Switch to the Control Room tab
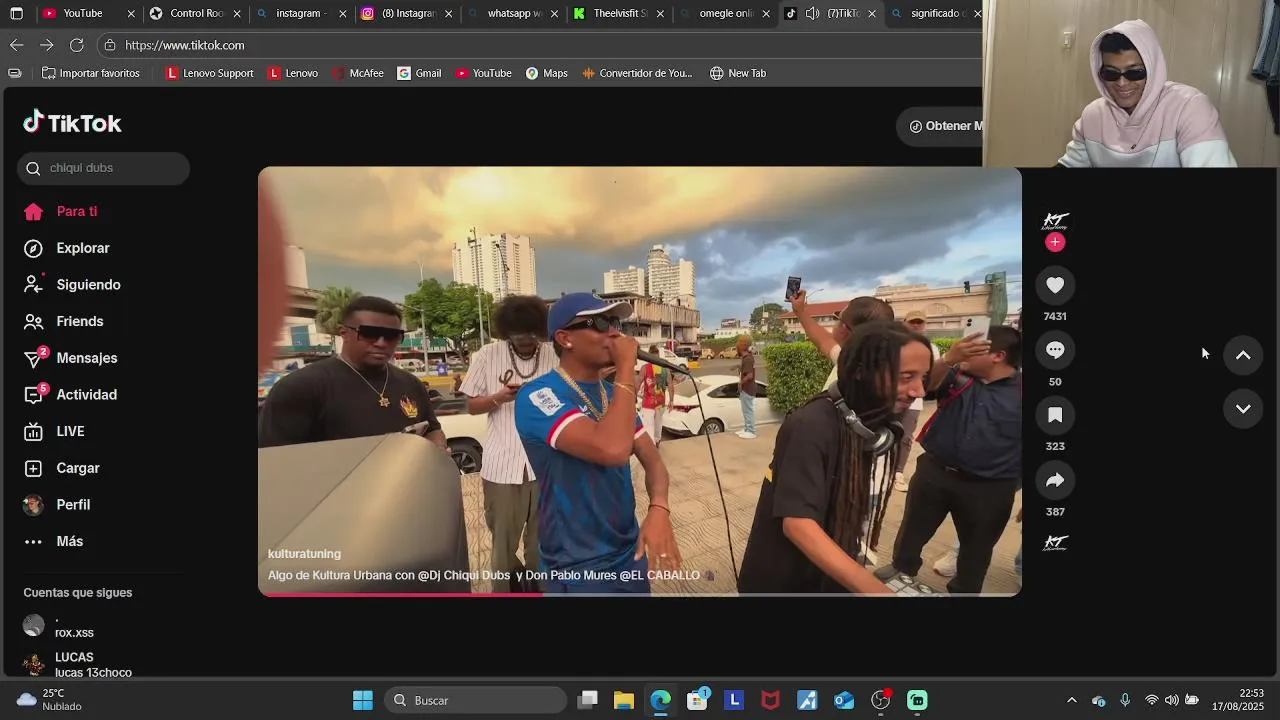This screenshot has width=1280, height=720. tap(195, 14)
